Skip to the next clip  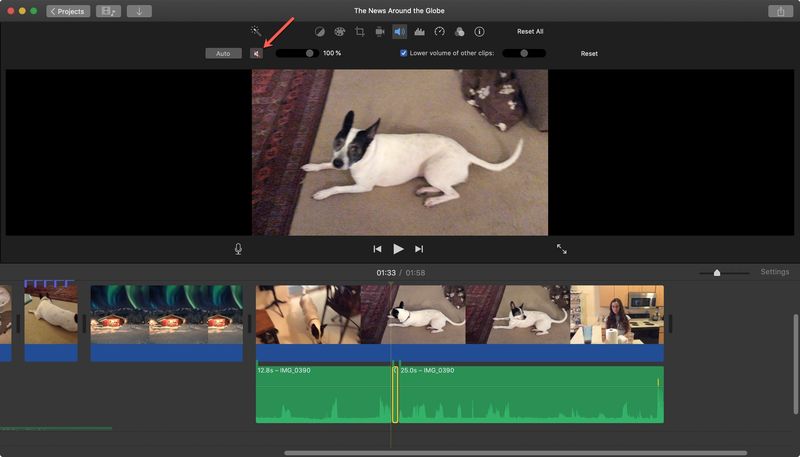coord(419,249)
